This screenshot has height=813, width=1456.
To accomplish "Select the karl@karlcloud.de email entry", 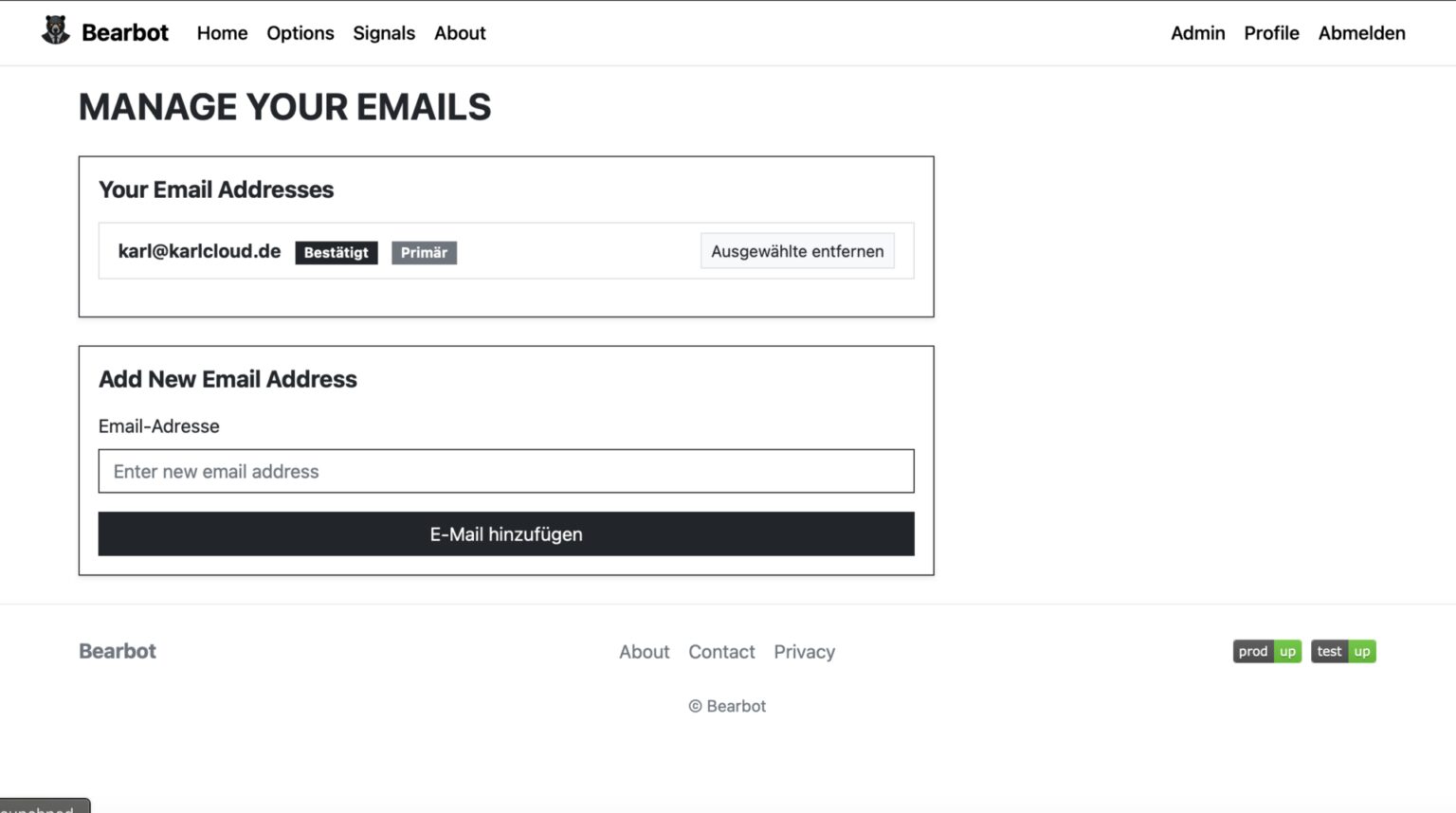I will click(199, 251).
